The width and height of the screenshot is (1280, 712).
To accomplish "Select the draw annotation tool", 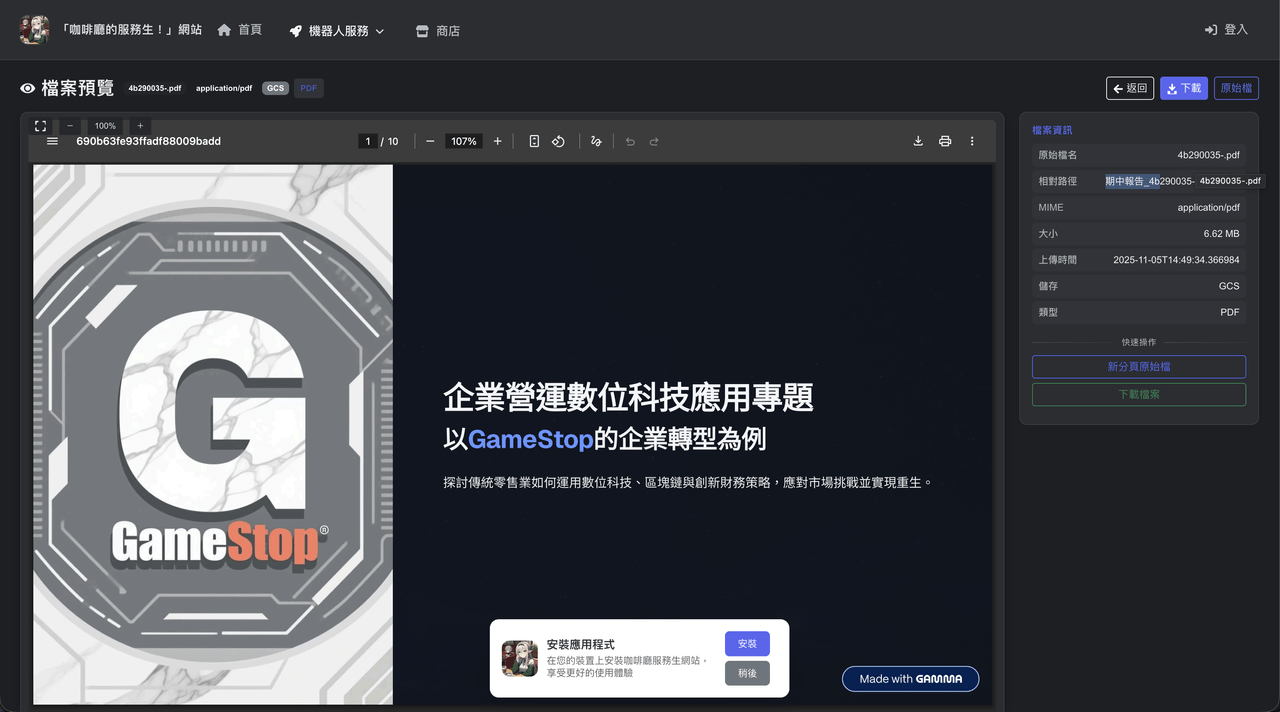I will pos(596,141).
